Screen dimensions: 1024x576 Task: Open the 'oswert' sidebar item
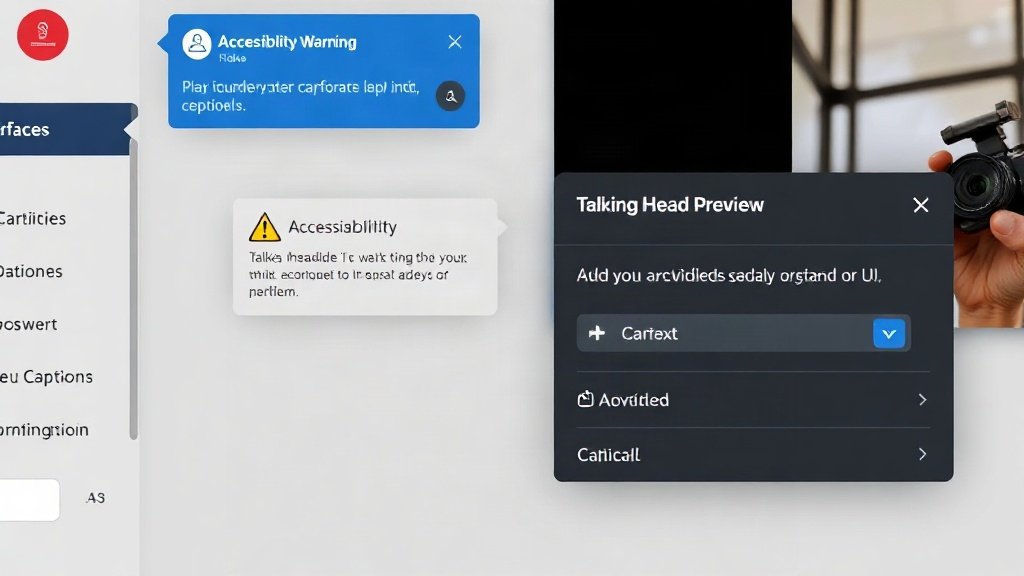29,325
